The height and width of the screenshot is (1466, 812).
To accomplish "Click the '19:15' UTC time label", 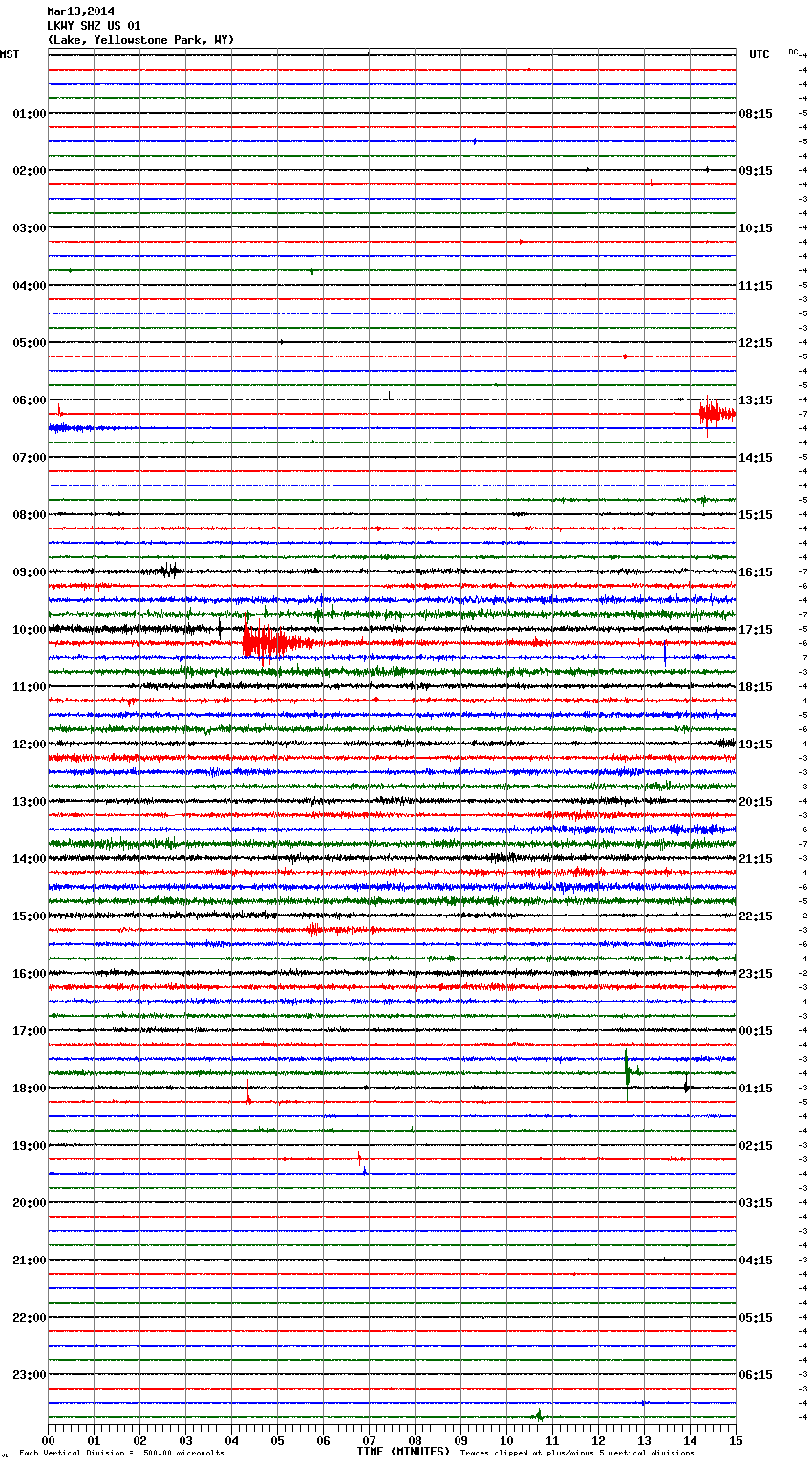I will pyautogui.click(x=756, y=744).
